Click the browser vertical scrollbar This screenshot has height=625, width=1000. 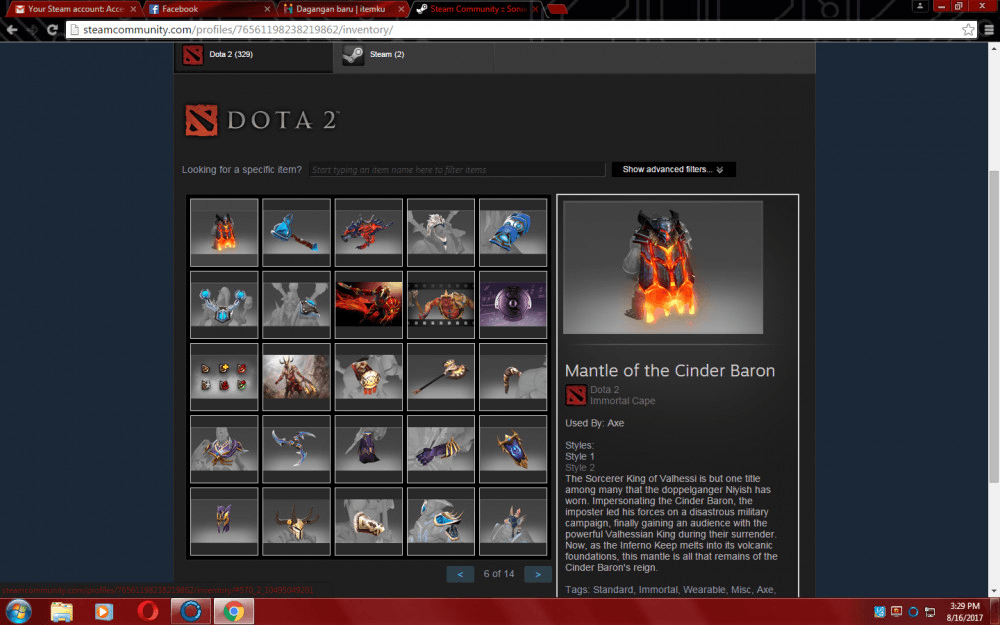coord(993,300)
